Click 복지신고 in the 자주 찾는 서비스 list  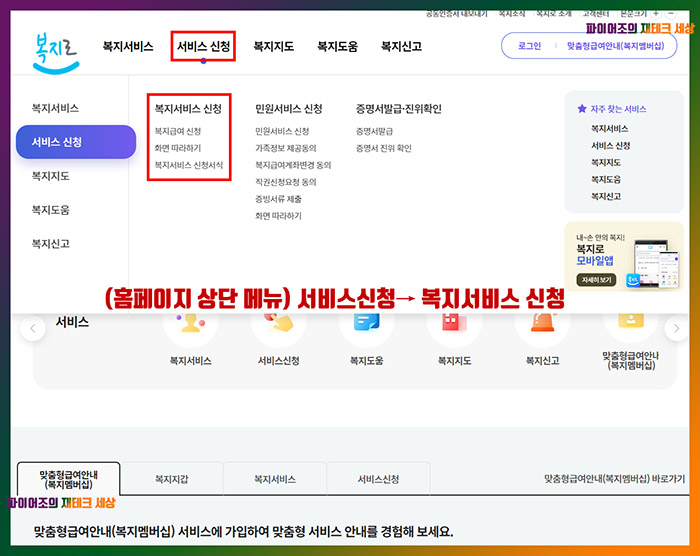click(606, 196)
